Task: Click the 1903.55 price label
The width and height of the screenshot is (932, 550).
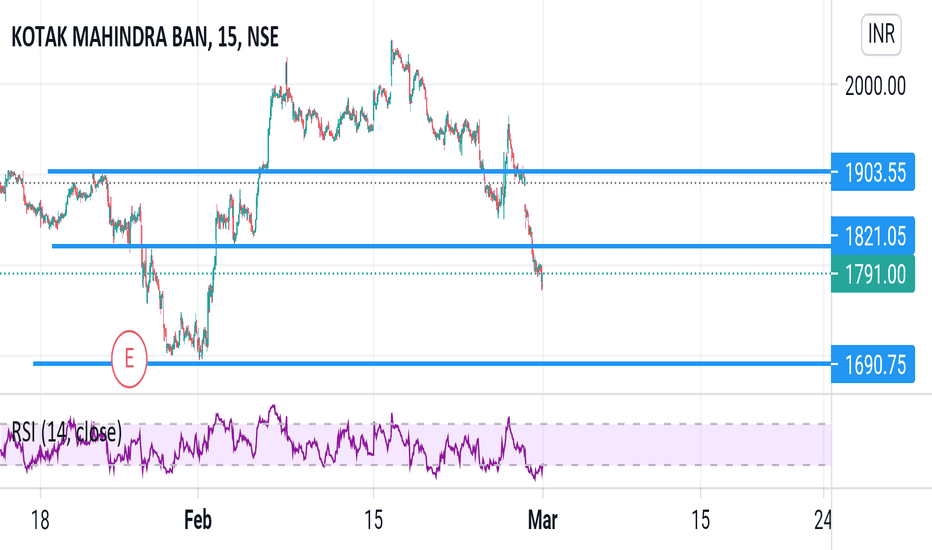Action: (x=873, y=172)
